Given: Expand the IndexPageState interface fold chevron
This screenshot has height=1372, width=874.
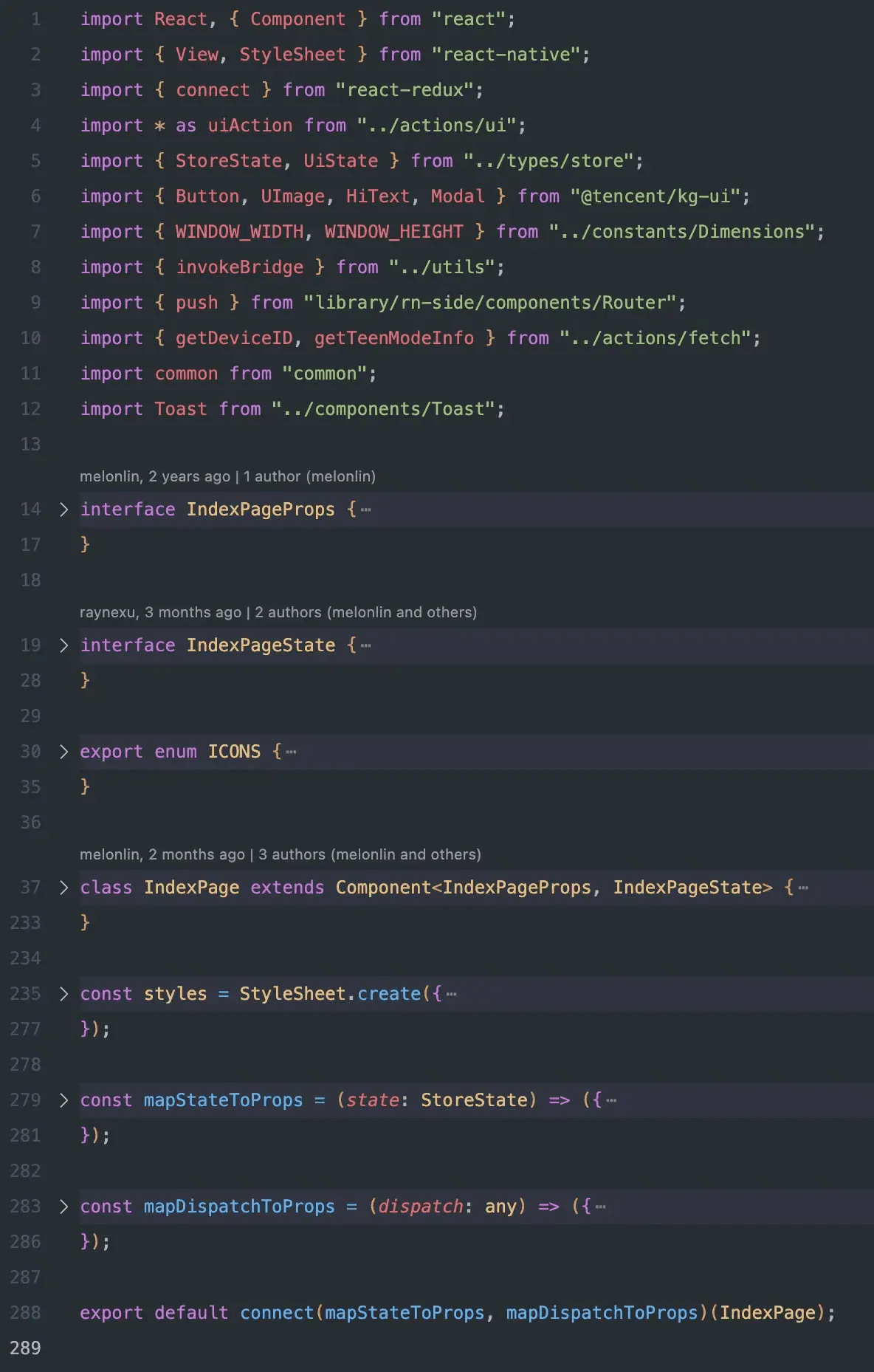Looking at the screenshot, I should (x=63, y=645).
